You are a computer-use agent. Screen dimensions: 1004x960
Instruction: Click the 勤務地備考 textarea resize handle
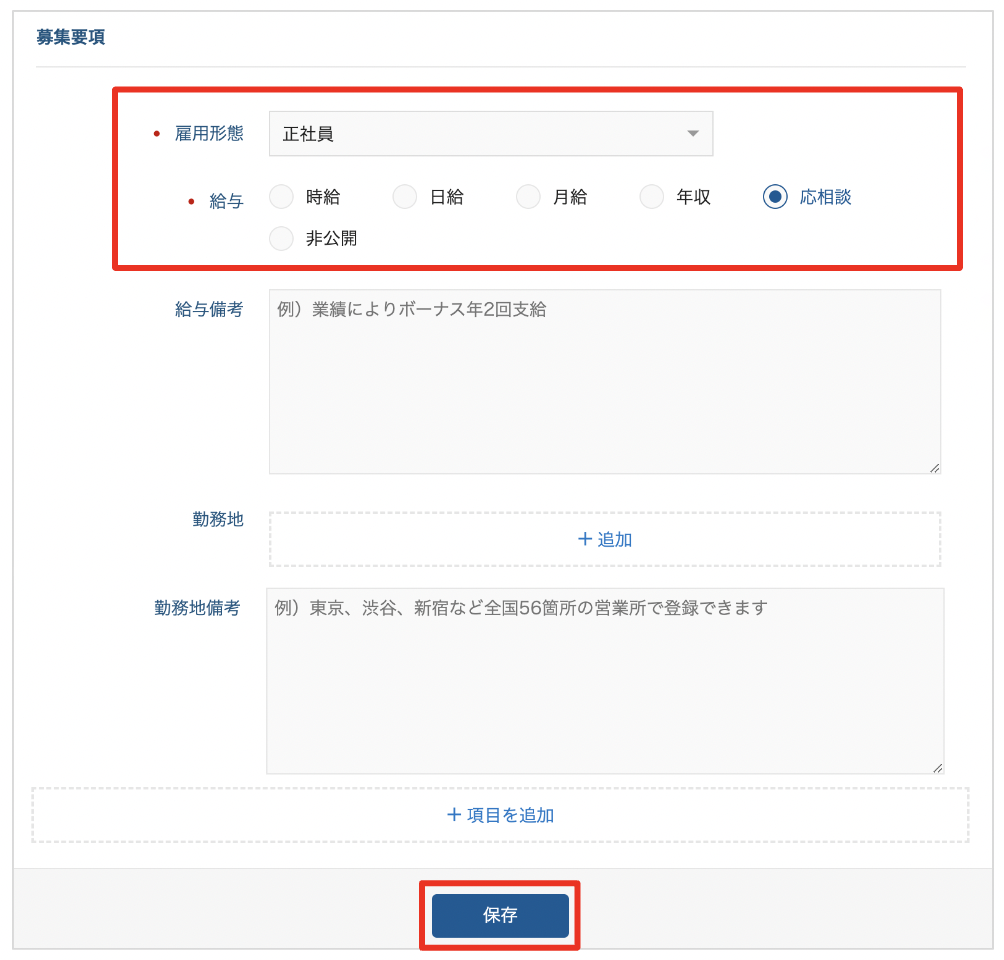(x=938, y=768)
